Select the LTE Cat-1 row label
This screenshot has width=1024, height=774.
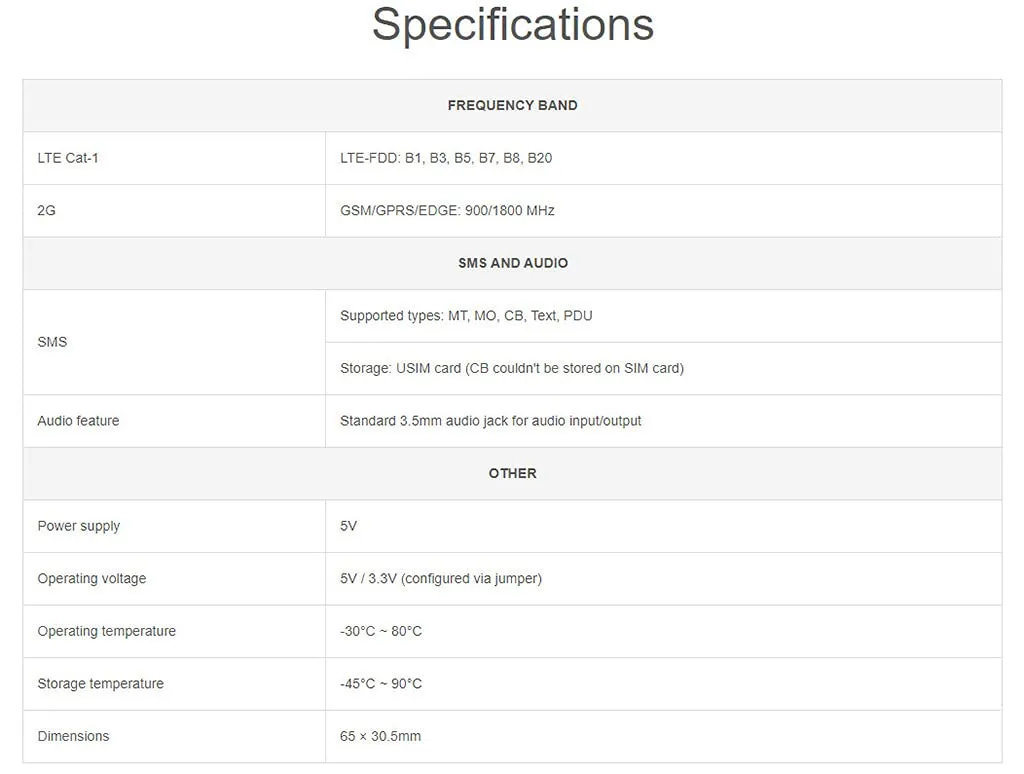pyautogui.click(x=68, y=158)
